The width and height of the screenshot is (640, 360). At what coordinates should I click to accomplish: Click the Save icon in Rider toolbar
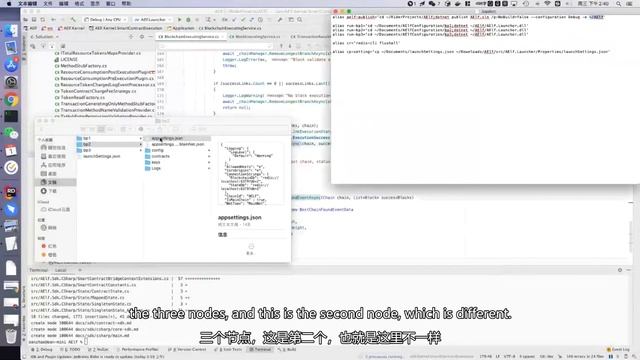(x=34, y=20)
